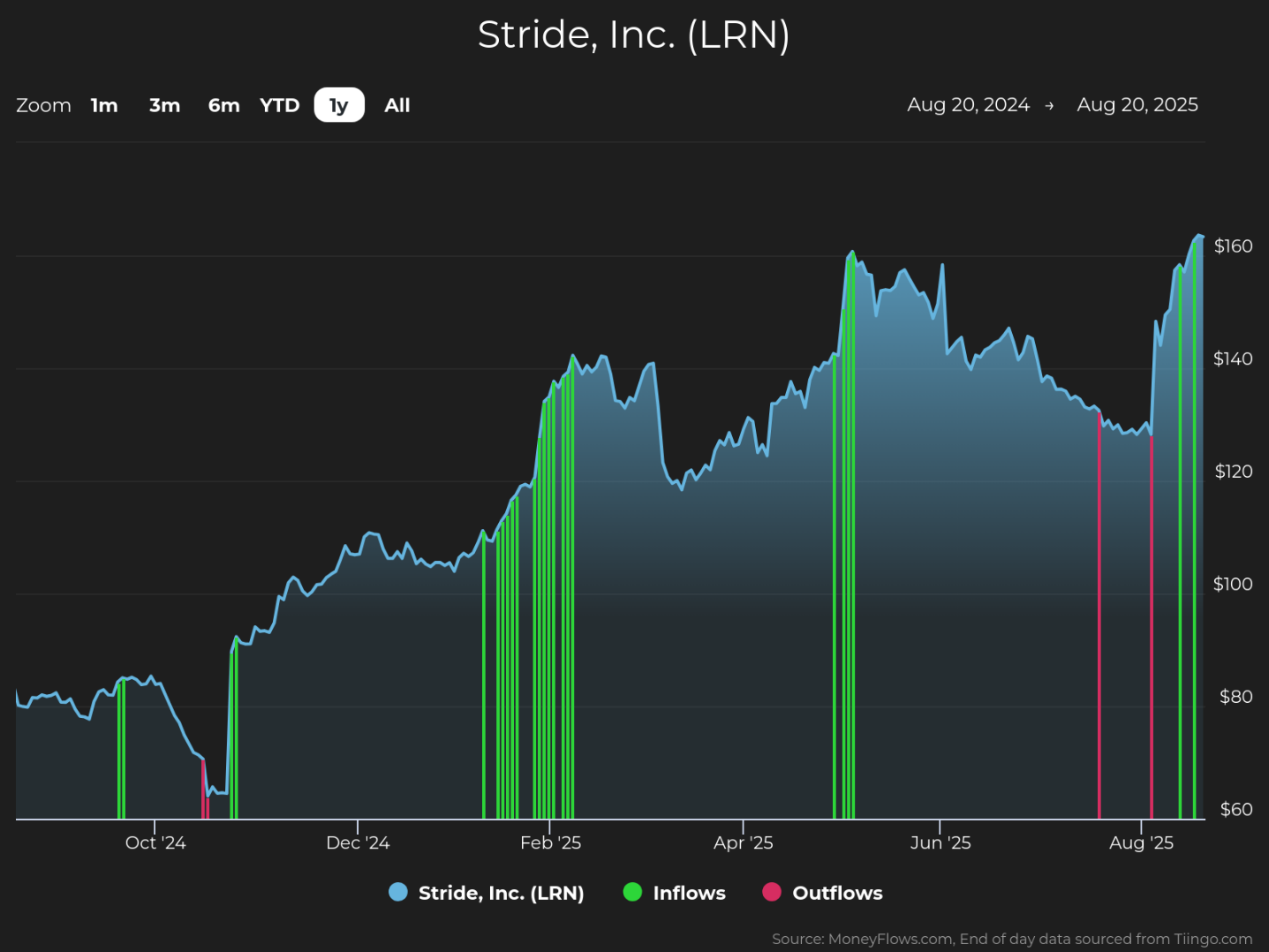Click the Feb '25 axis label
Viewport: 1269px width, 952px height.
(550, 842)
